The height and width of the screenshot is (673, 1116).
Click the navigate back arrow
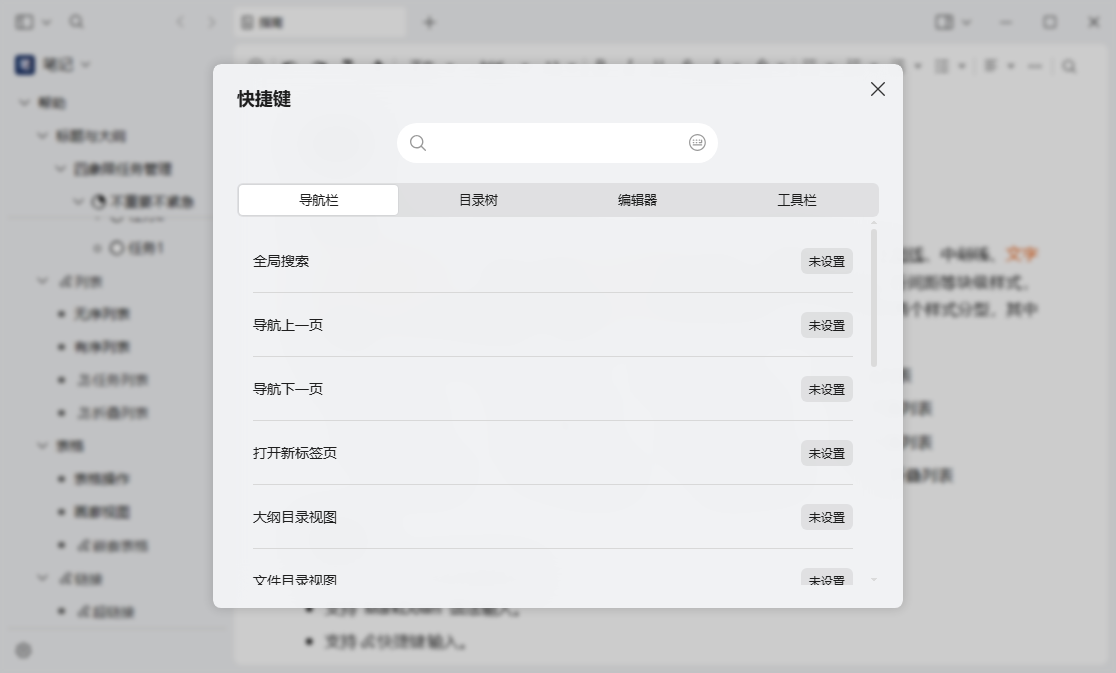pyautogui.click(x=180, y=21)
